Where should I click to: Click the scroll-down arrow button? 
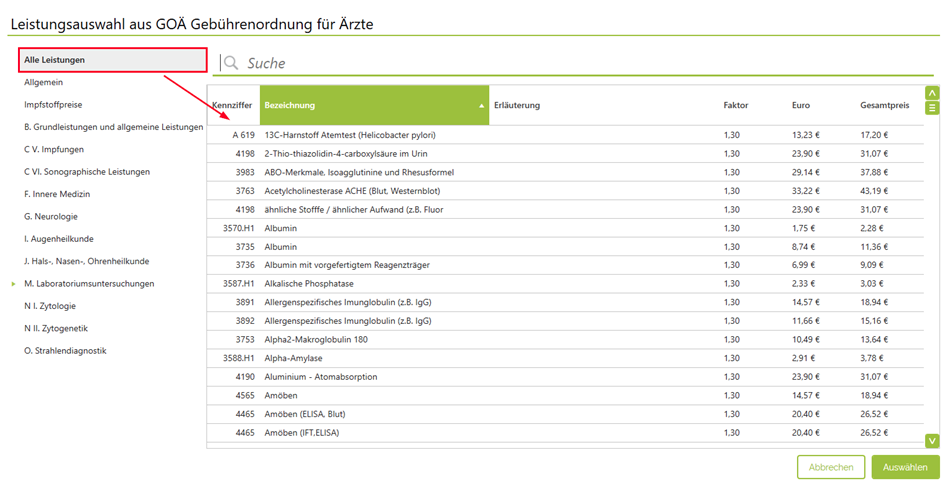[932, 441]
